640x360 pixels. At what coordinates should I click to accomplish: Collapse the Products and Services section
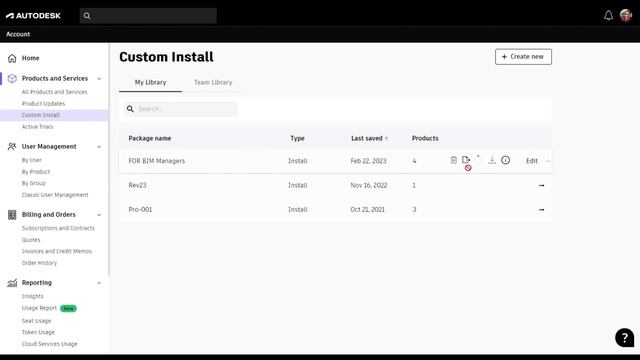point(99,79)
